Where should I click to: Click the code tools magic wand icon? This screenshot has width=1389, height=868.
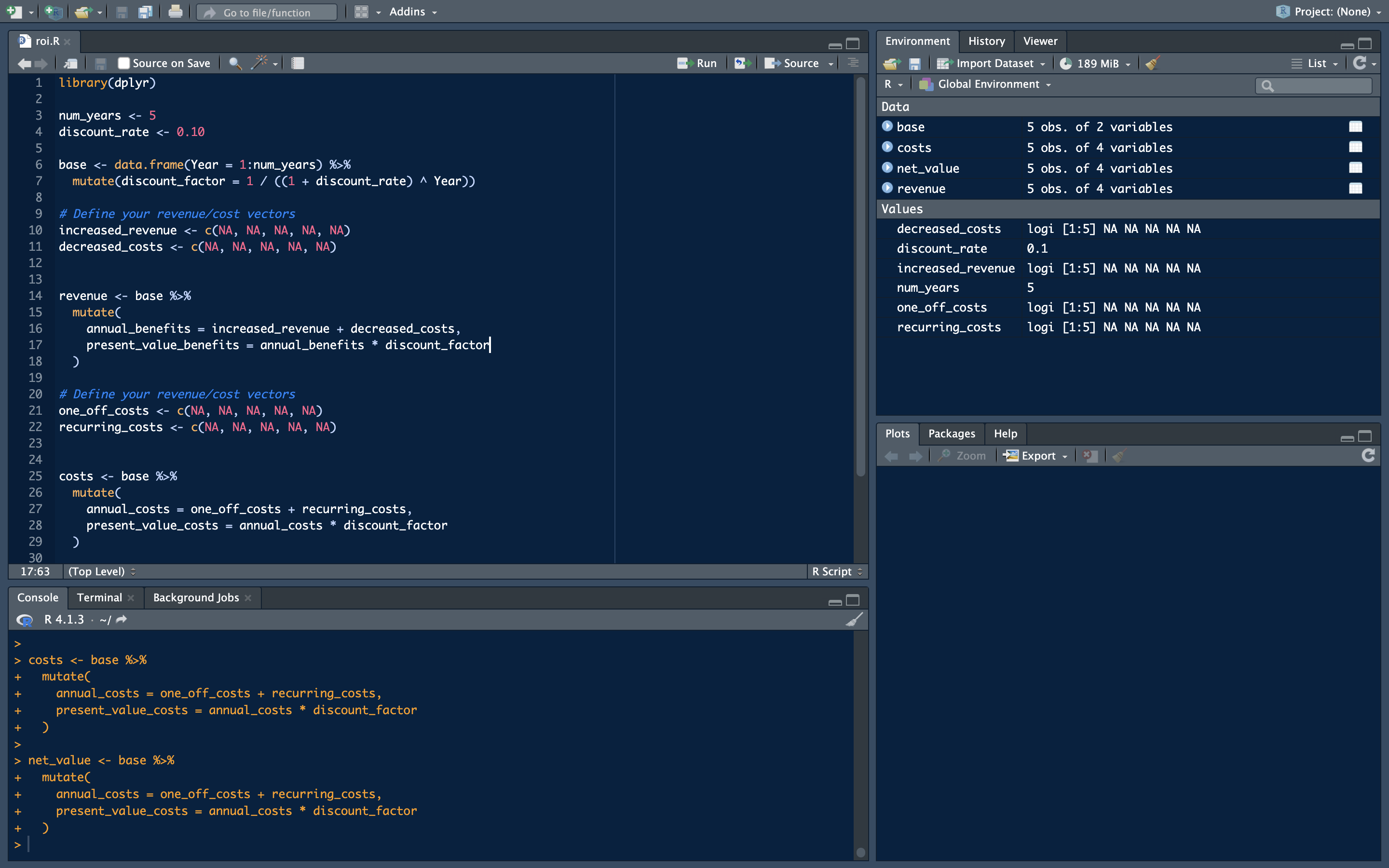[x=259, y=63]
